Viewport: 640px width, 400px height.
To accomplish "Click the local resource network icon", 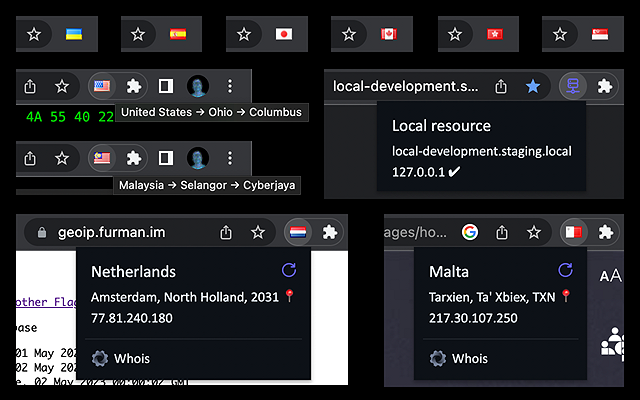I will (x=572, y=87).
